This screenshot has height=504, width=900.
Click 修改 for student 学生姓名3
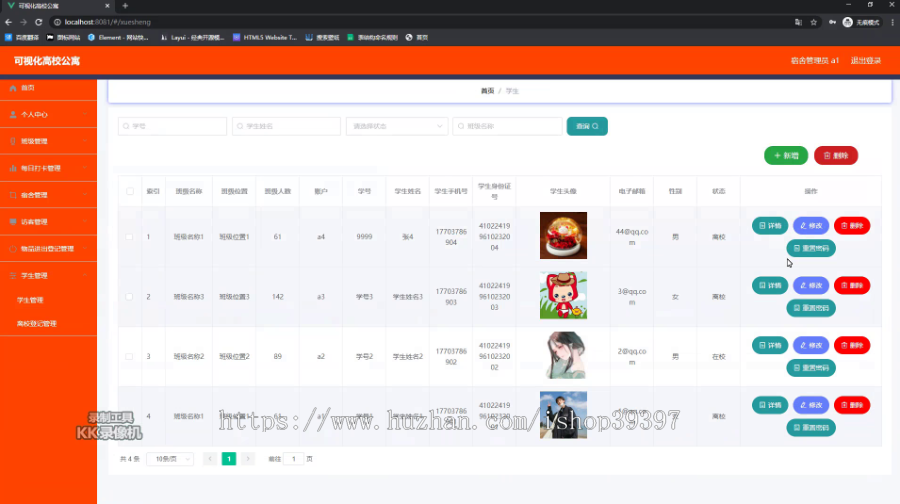coord(811,285)
